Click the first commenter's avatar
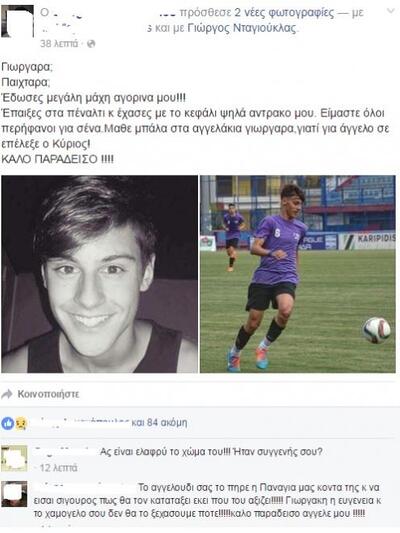The height and width of the screenshot is (533, 400). (14, 458)
